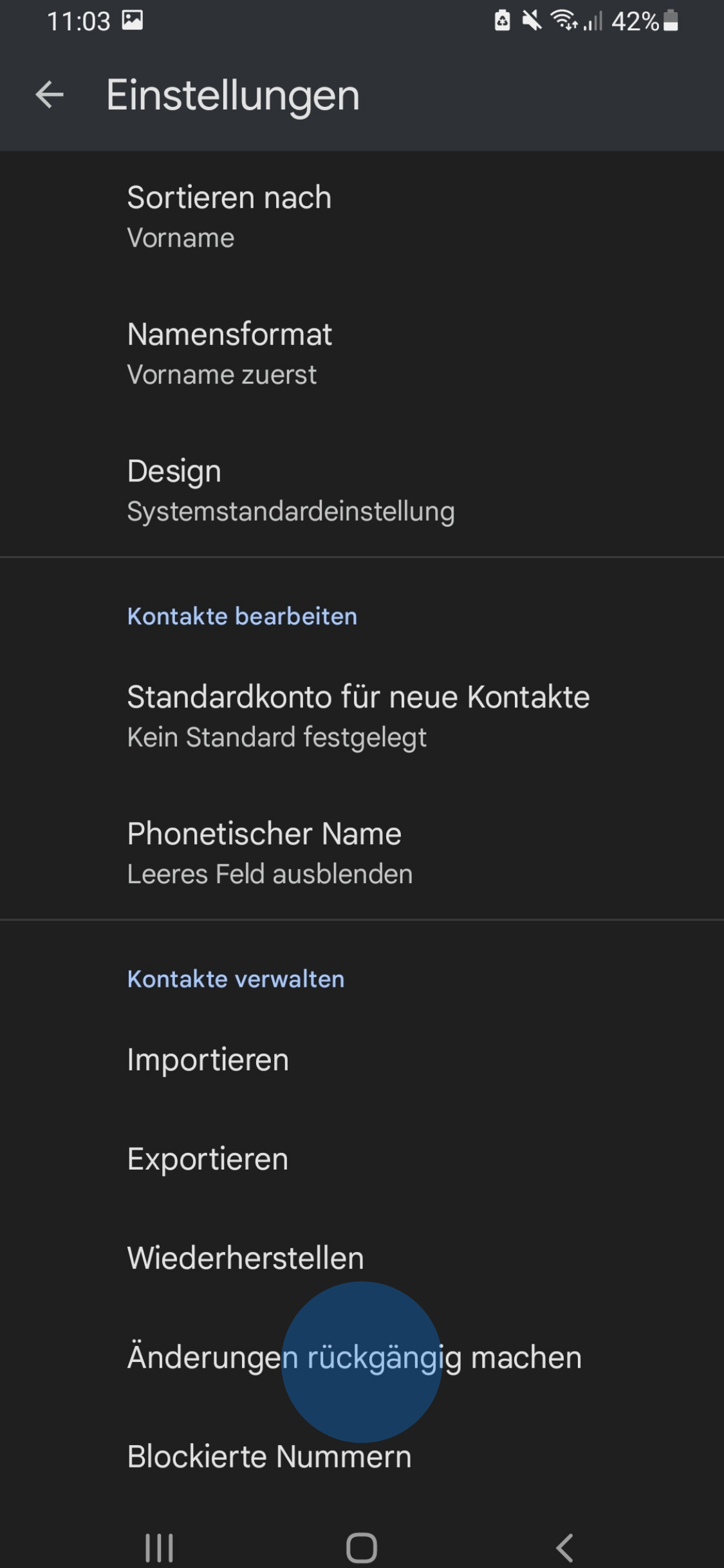Image resolution: width=724 pixels, height=1568 pixels.
Task: Select the Kontakte bearbeiten section header
Action: [241, 617]
